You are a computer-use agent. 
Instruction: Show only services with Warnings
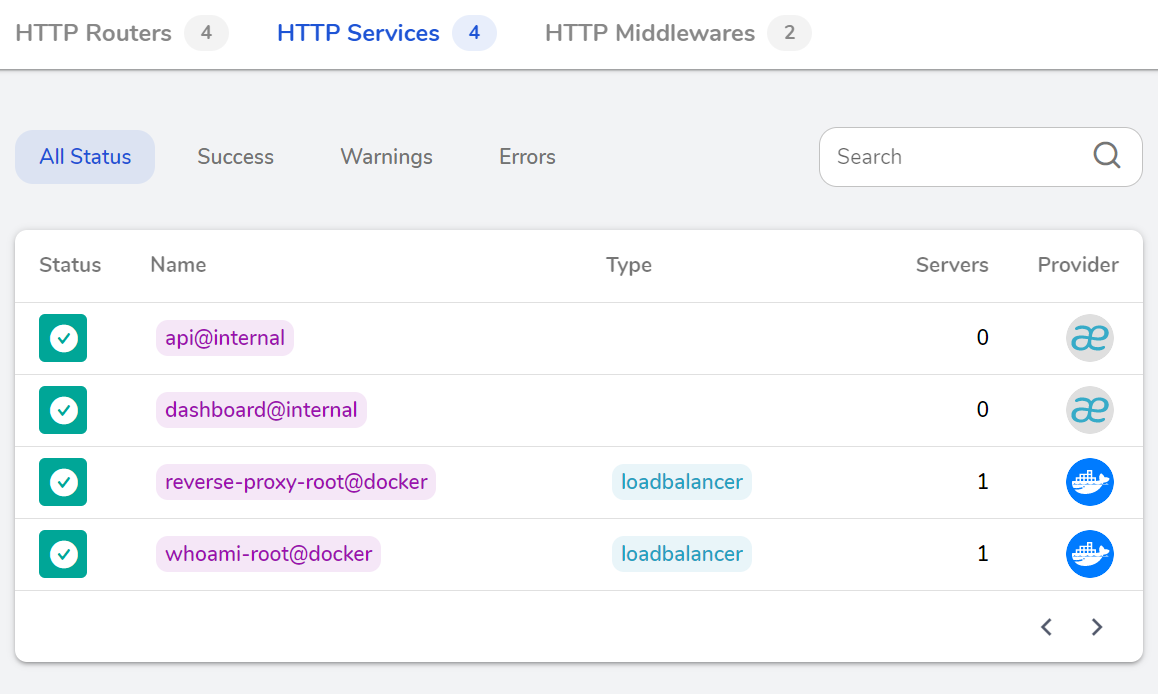point(386,157)
